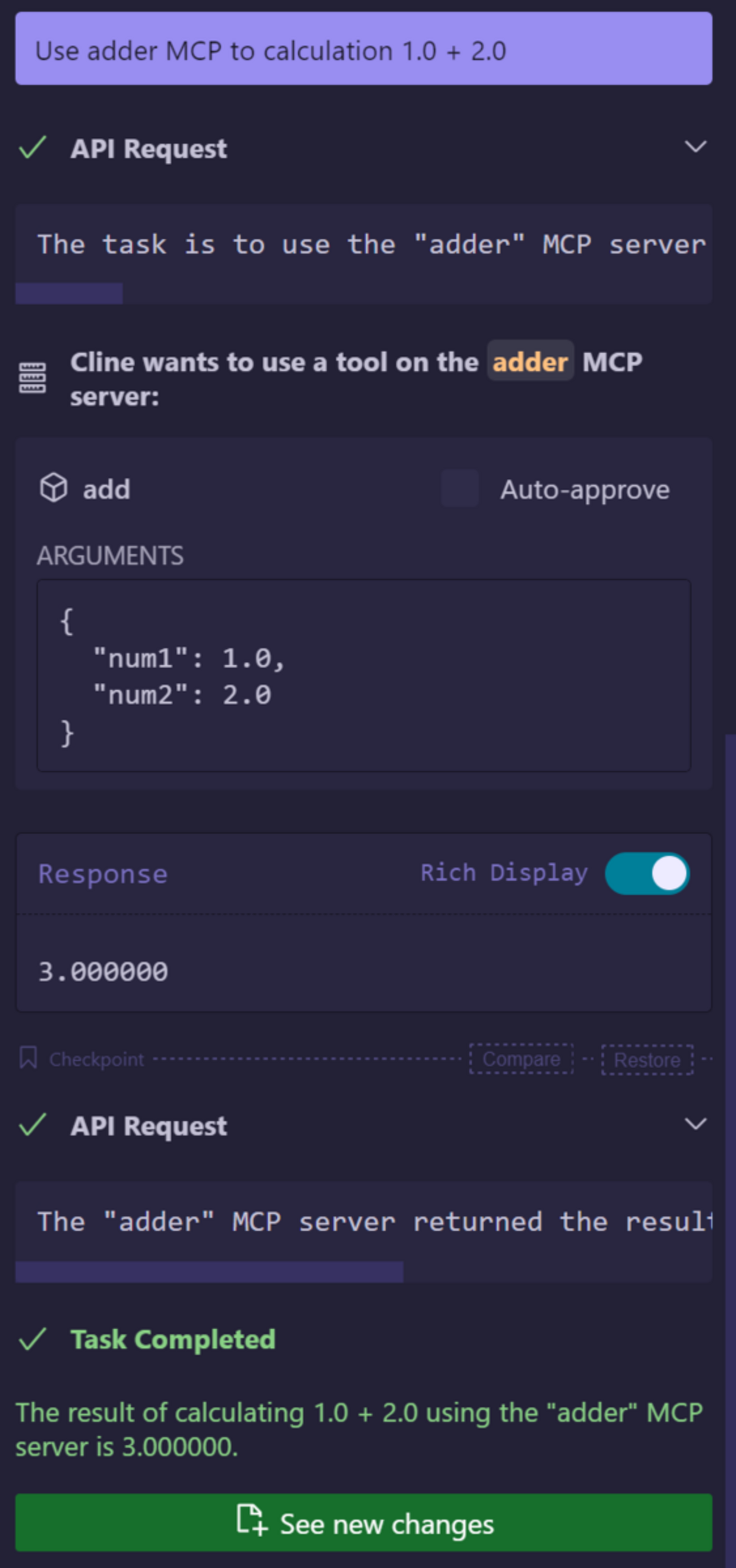Collapse the second API Request chevron
Screen dimensions: 736x1568
(695, 1124)
